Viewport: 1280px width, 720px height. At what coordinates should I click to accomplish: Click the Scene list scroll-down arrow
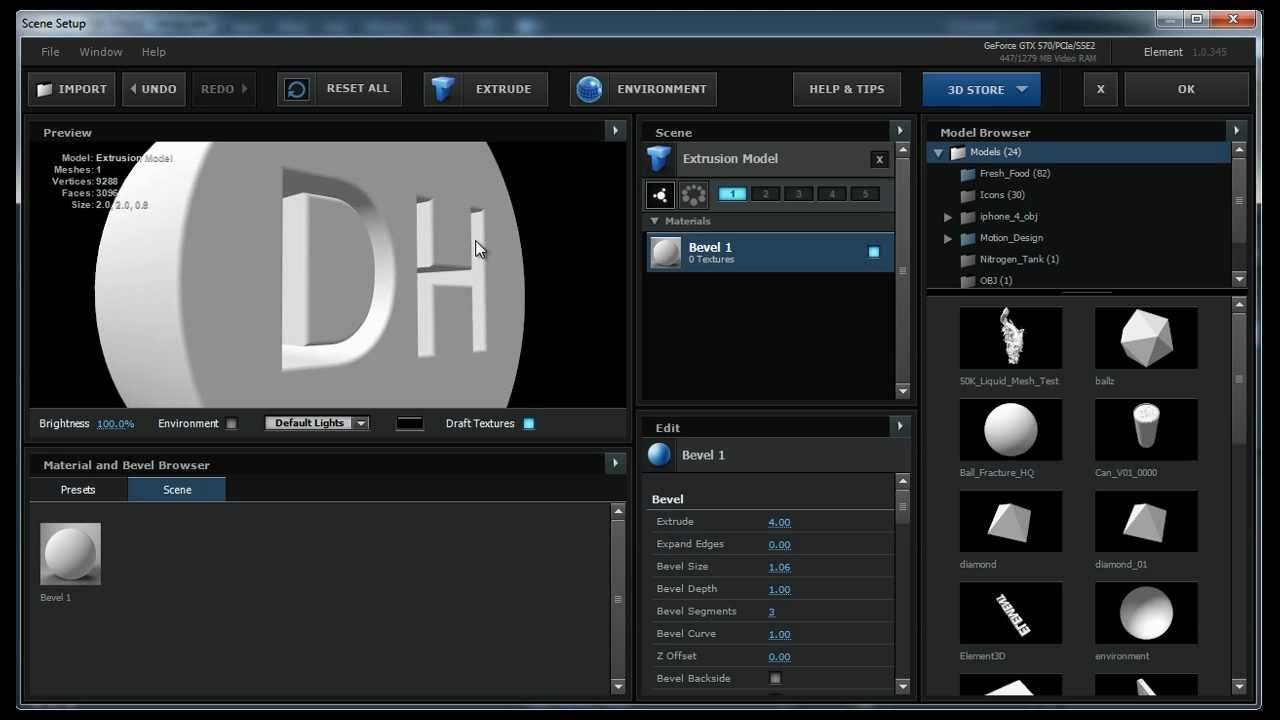(x=903, y=391)
